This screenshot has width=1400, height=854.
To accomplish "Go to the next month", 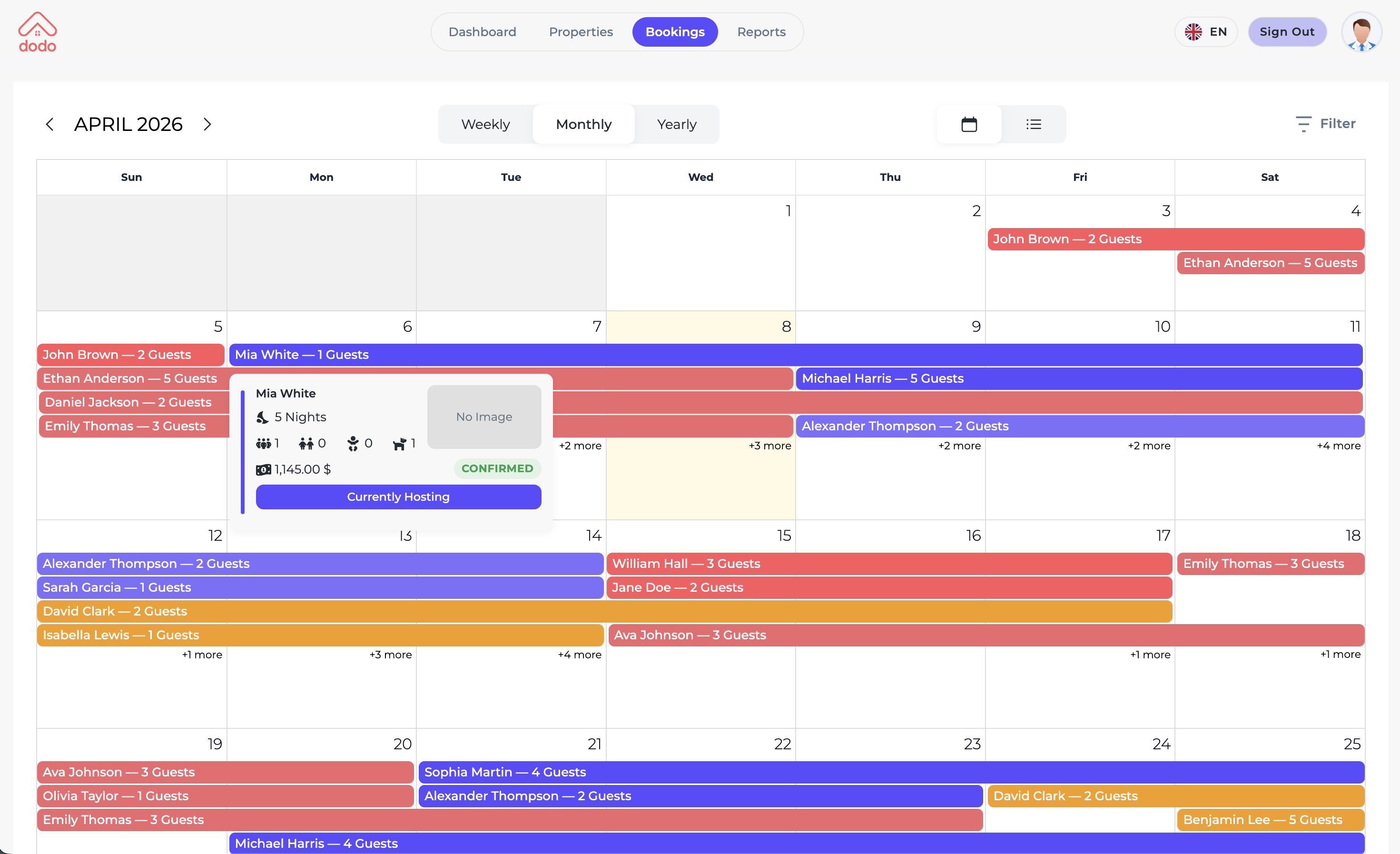I will click(x=207, y=124).
